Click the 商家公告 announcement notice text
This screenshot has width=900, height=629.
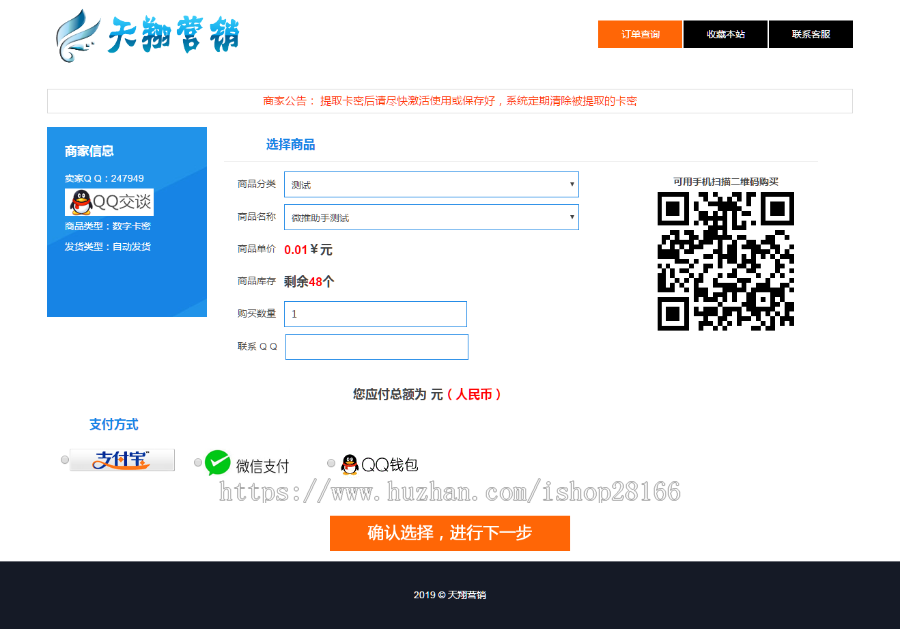pos(450,100)
